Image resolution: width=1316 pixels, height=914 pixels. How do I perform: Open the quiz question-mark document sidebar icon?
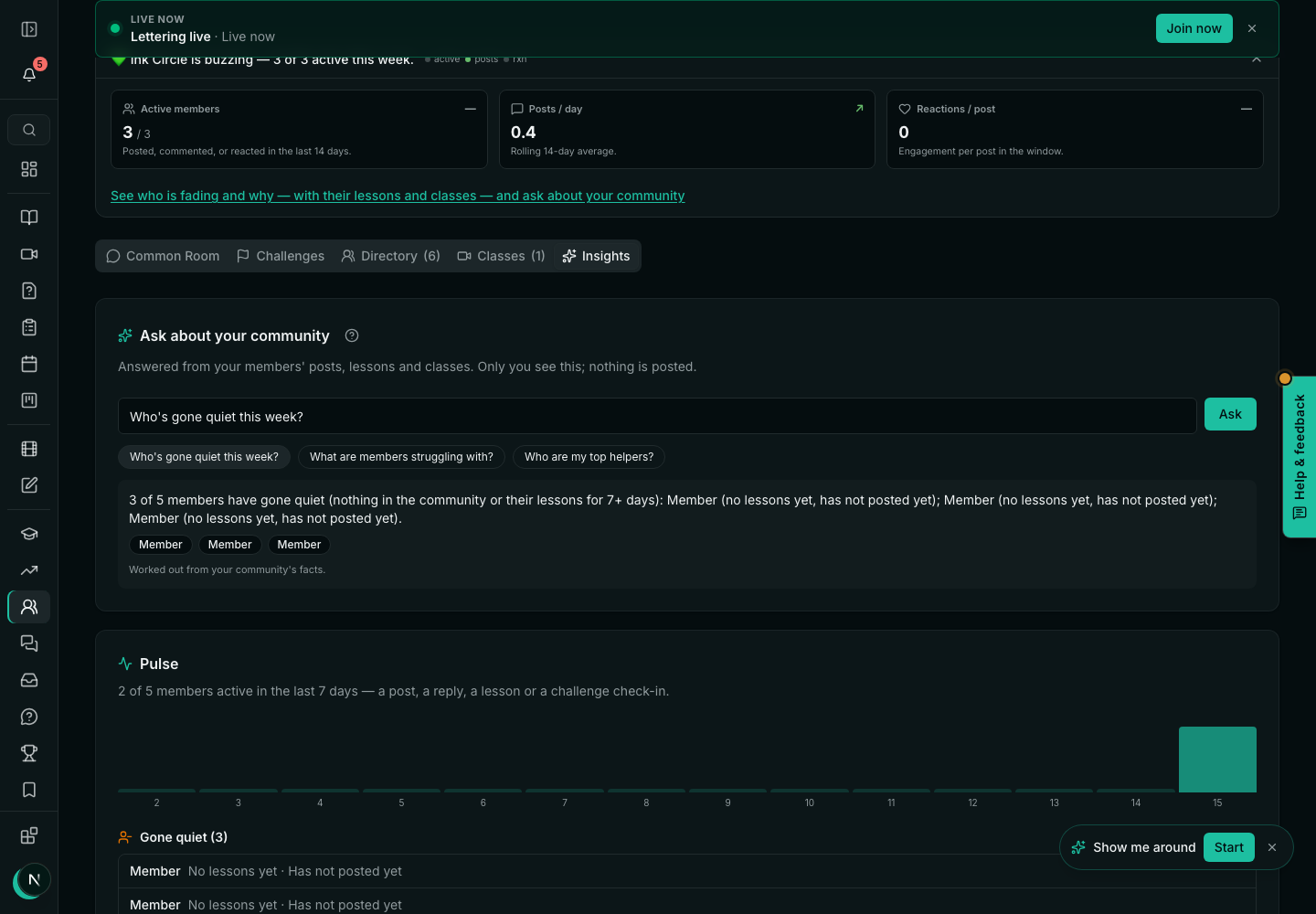[x=29, y=291]
